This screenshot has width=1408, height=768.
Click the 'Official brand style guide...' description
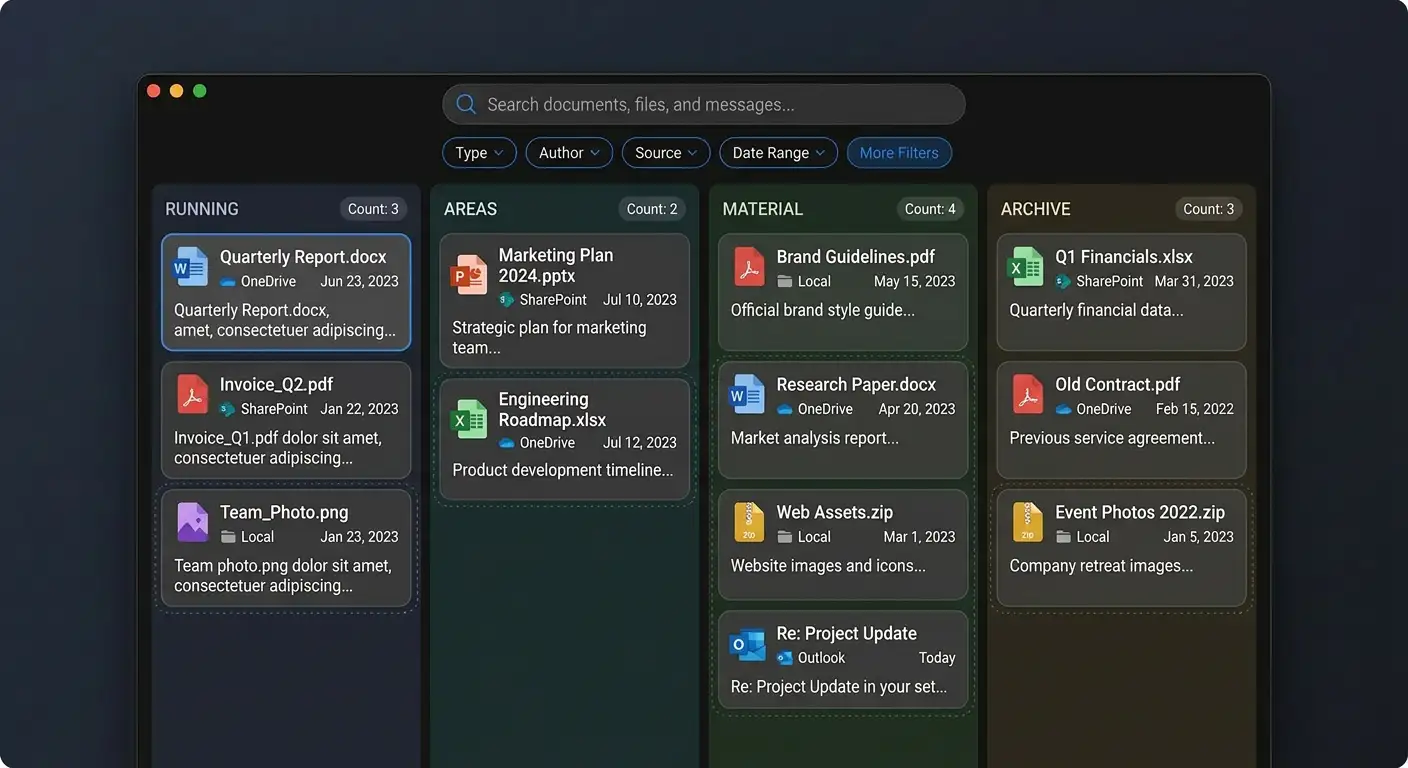point(823,310)
